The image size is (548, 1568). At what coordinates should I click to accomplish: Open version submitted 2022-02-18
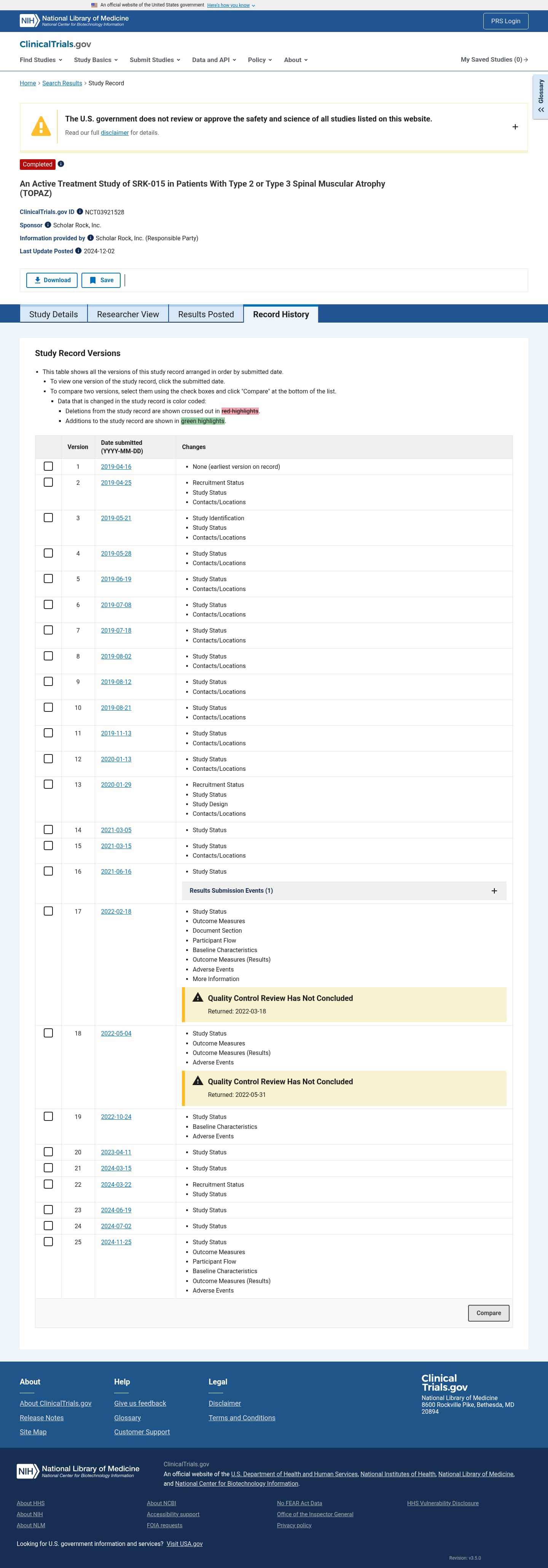click(x=116, y=911)
